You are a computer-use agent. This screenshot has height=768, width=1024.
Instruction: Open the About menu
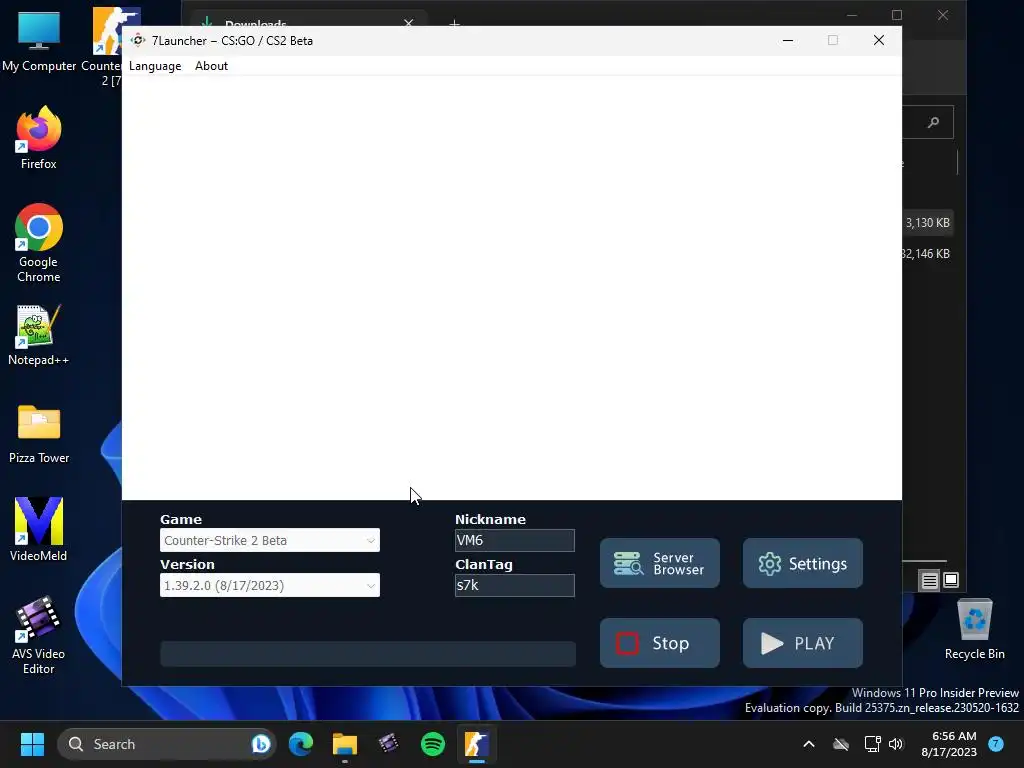tap(211, 66)
